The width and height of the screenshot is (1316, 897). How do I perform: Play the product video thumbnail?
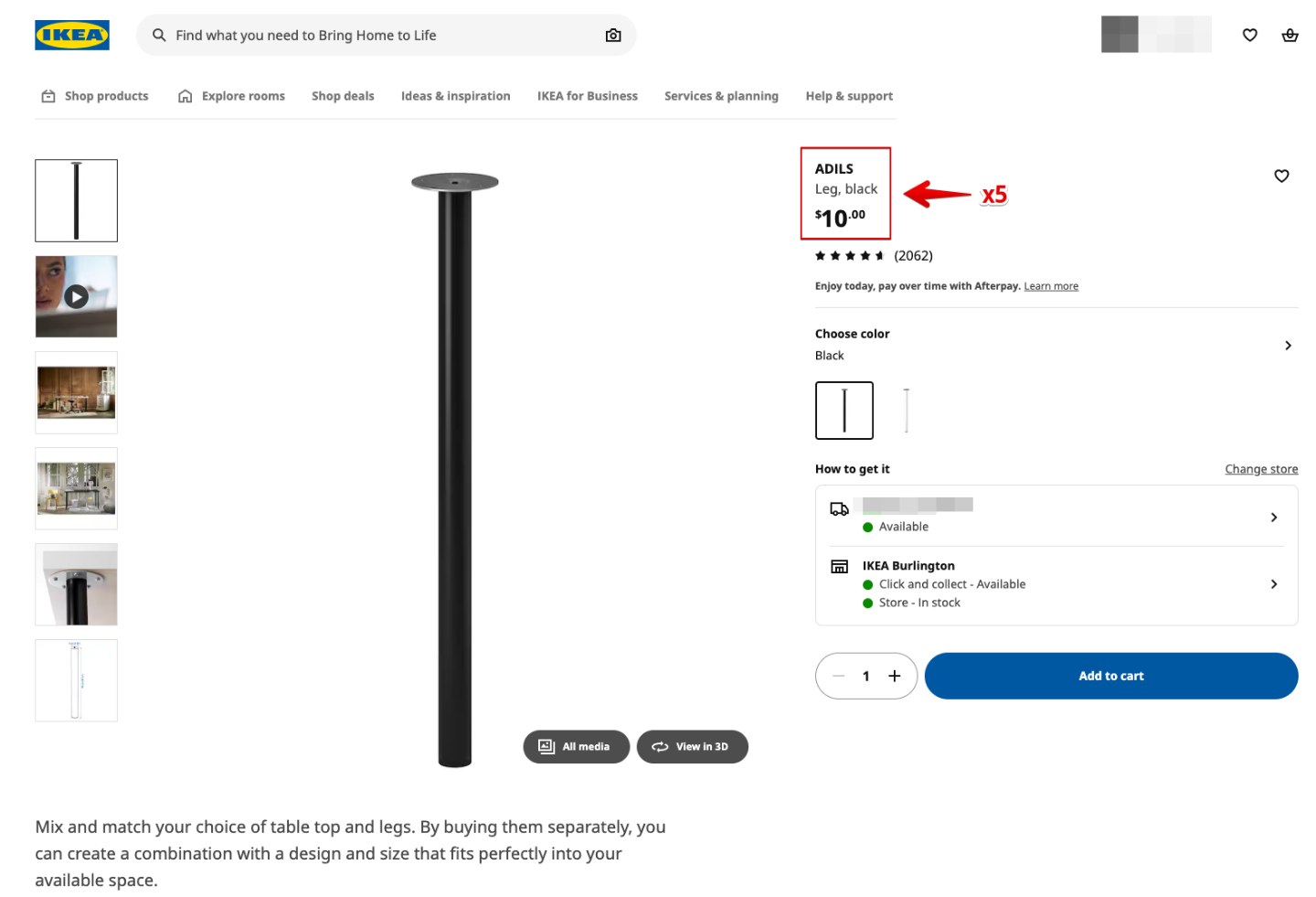pos(76,296)
